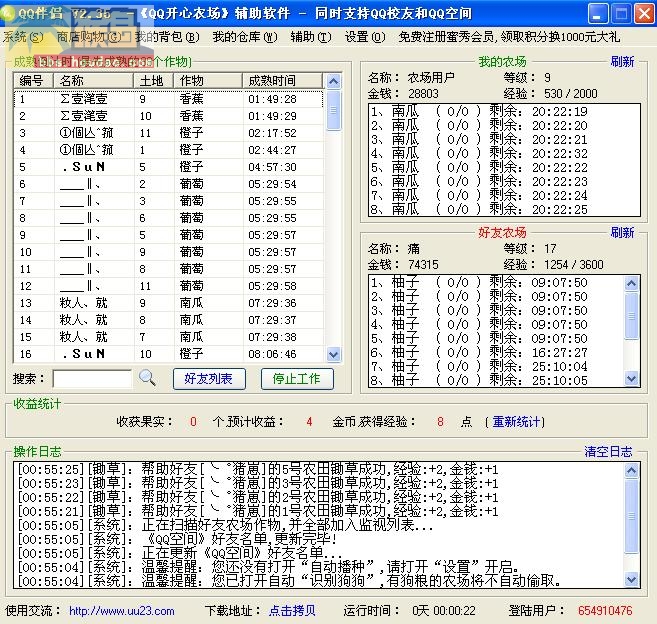The height and width of the screenshot is (624, 657).
Task: Click the 登陆用户 number 654910476
Action: pos(605,611)
